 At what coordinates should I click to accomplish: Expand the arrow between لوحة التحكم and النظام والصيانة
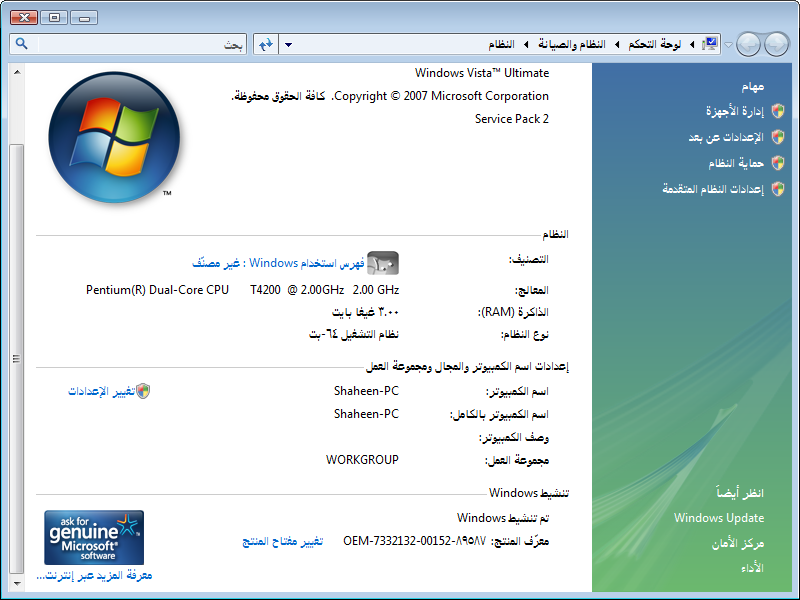click(617, 44)
